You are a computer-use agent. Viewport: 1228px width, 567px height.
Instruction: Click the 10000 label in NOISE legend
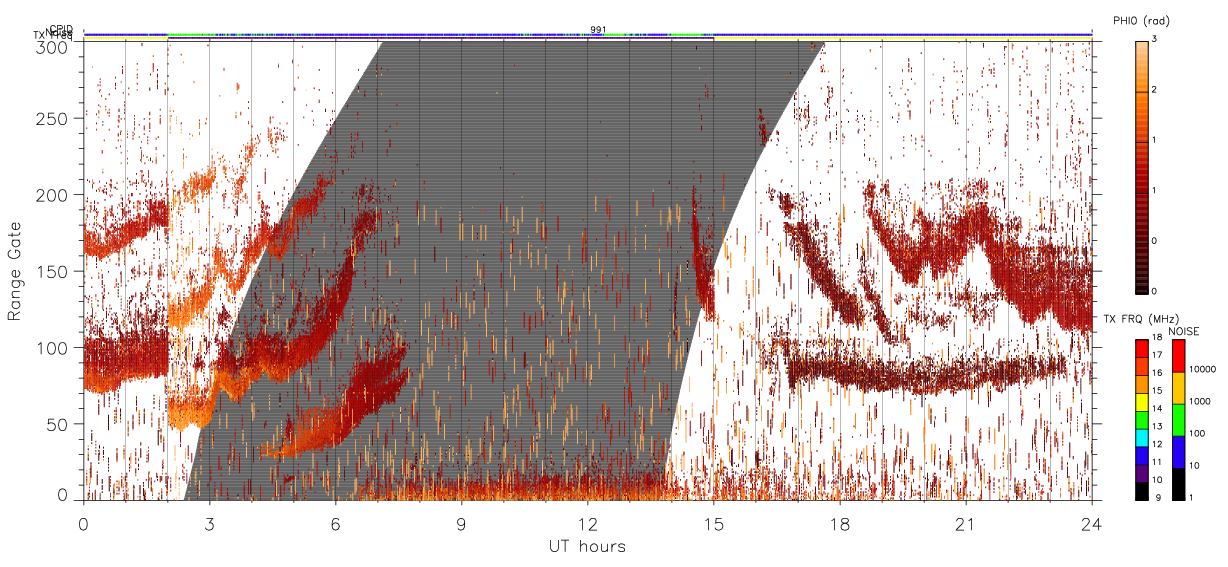(1203, 369)
